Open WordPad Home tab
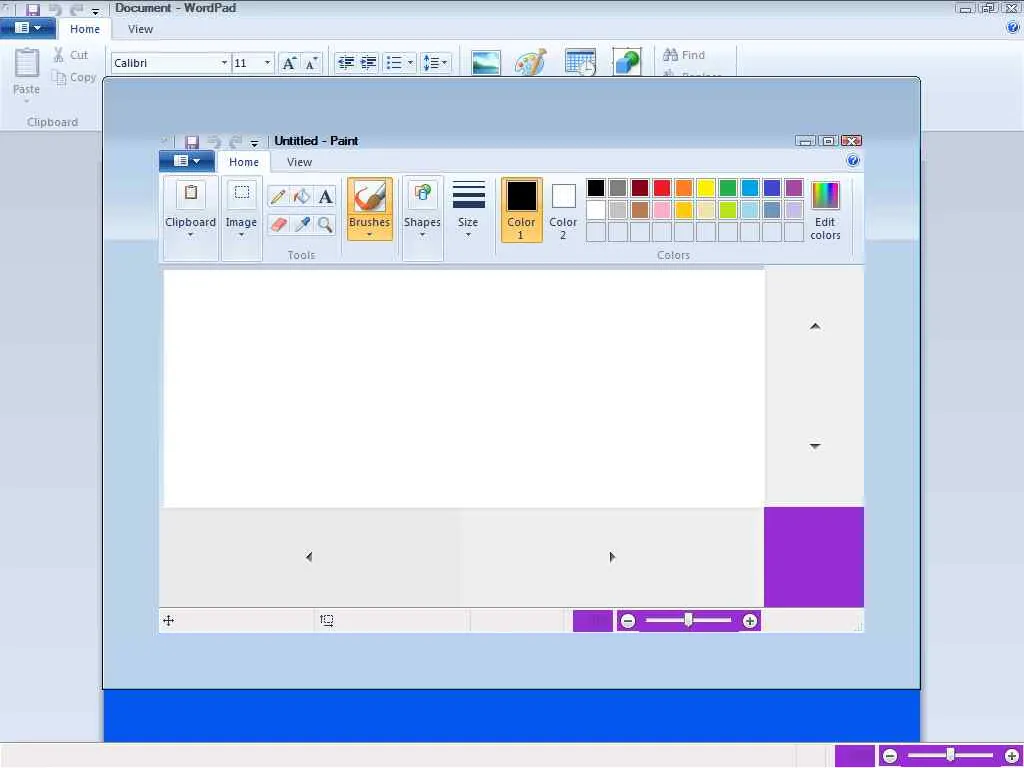Screen dimensions: 1024x768 (85, 29)
